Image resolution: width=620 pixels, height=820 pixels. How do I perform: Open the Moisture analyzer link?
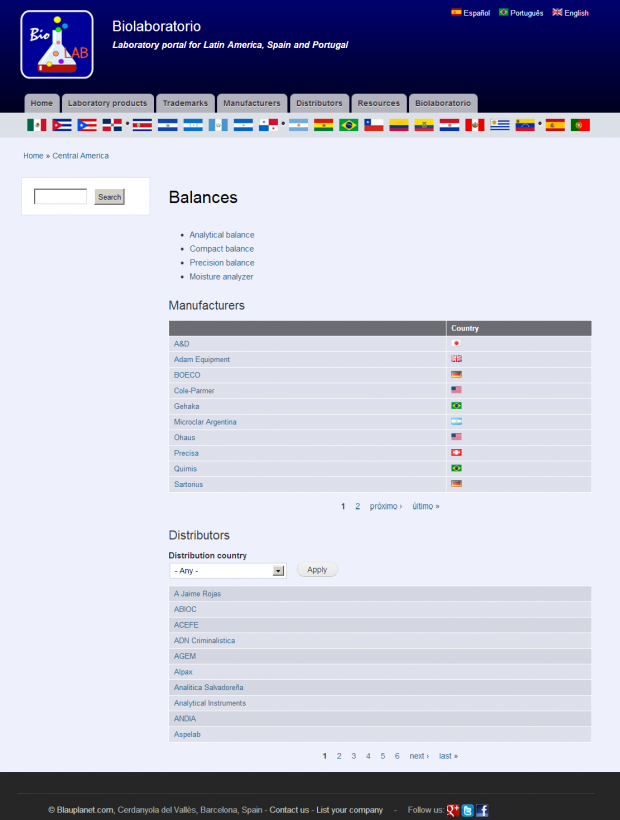click(221, 277)
